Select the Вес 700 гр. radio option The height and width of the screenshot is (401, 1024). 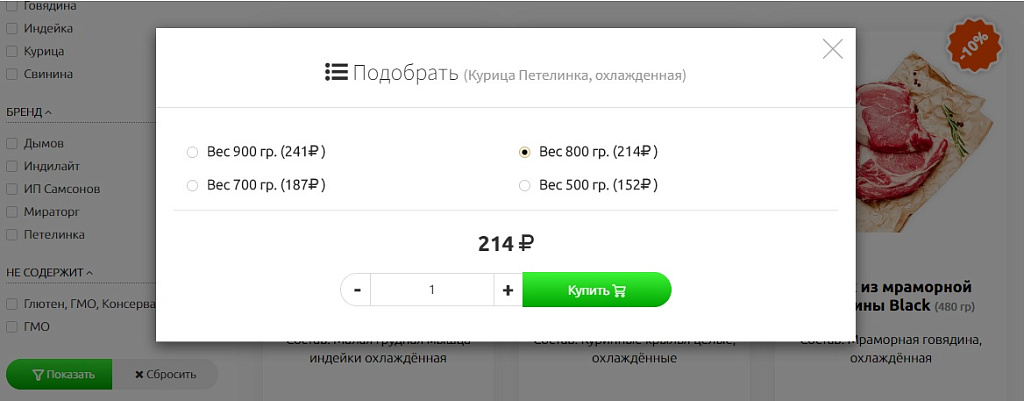tap(193, 185)
